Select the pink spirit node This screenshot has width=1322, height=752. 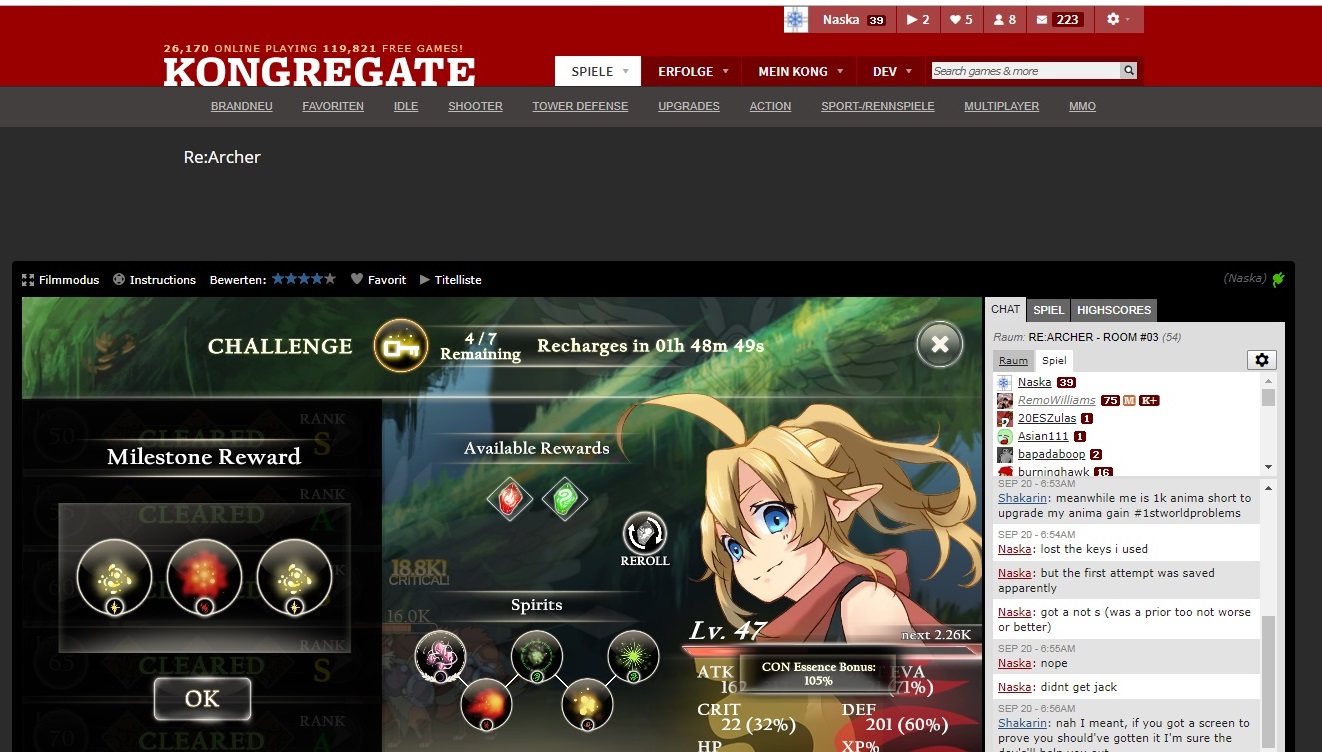440,656
